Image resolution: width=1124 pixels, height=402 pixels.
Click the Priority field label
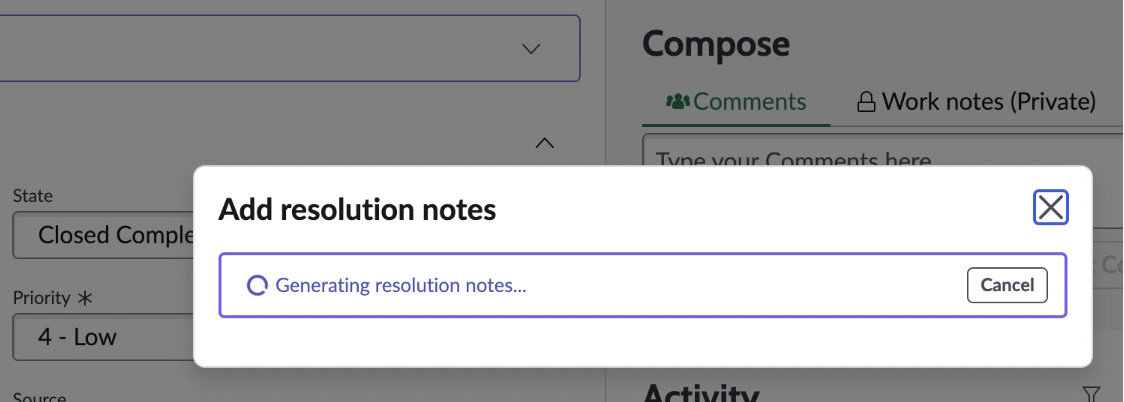point(42,297)
